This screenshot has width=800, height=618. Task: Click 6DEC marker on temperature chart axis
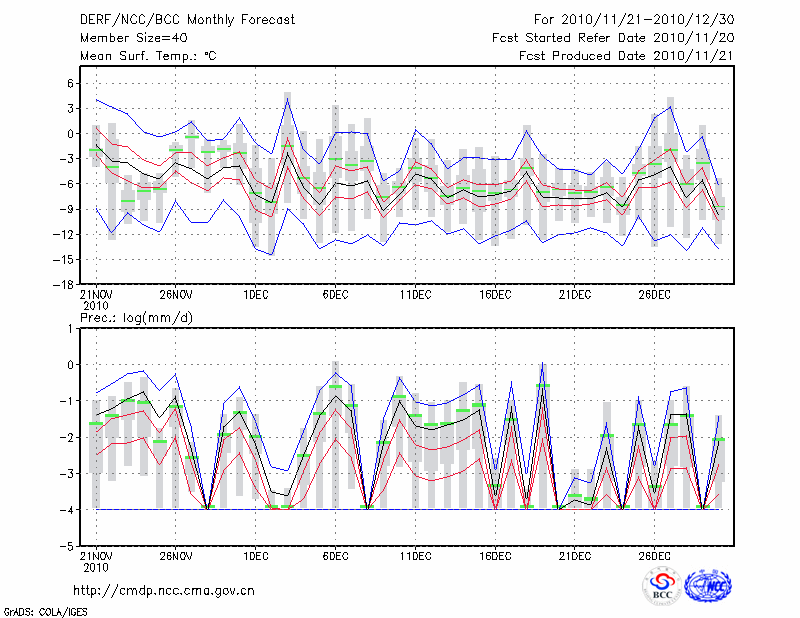335,294
